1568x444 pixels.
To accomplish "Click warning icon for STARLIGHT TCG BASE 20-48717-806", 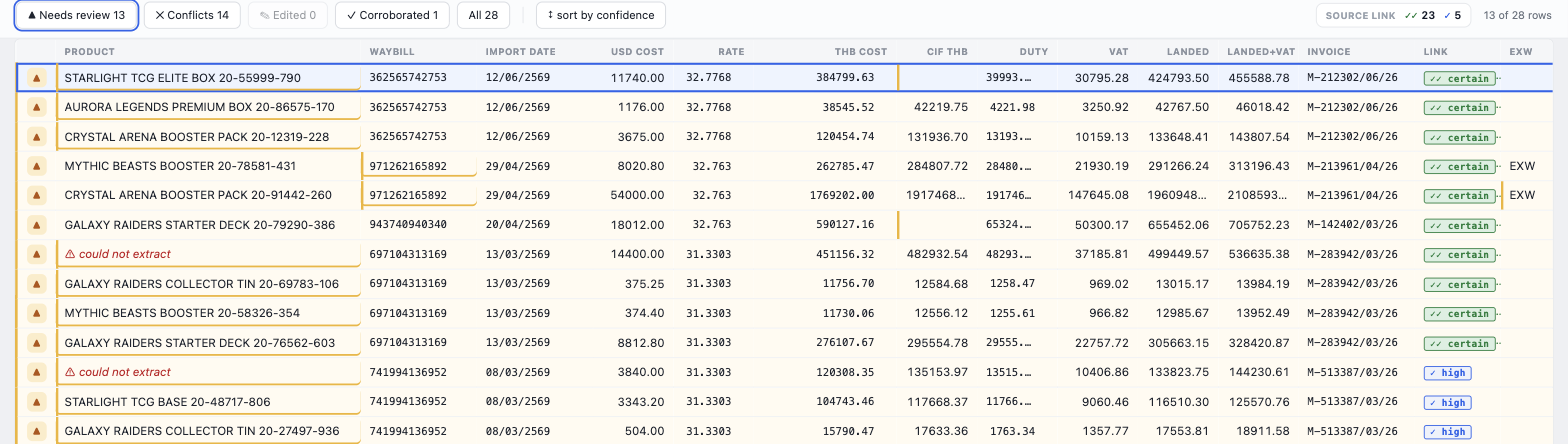I will [37, 402].
